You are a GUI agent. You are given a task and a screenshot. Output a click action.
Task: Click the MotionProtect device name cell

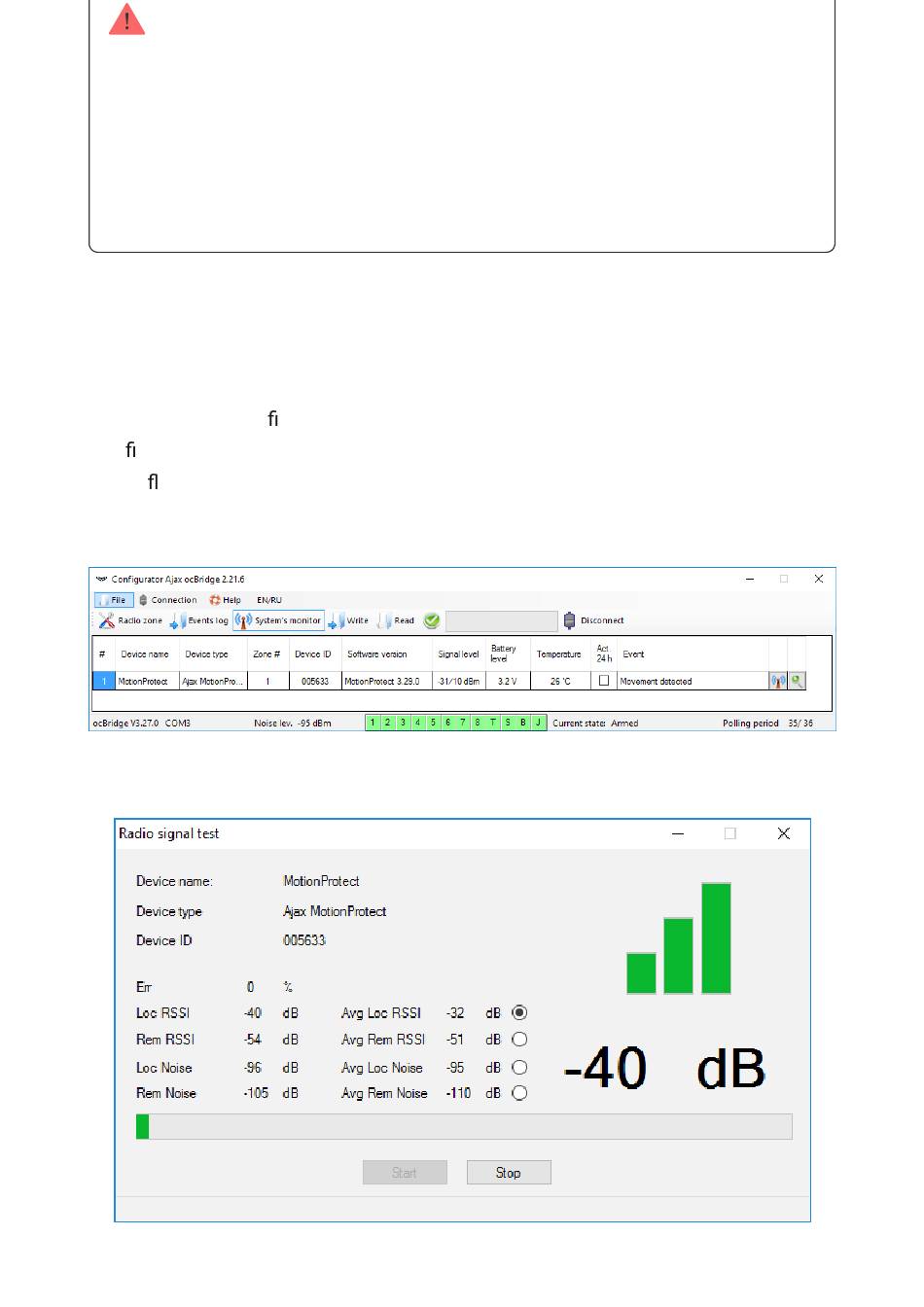click(147, 682)
